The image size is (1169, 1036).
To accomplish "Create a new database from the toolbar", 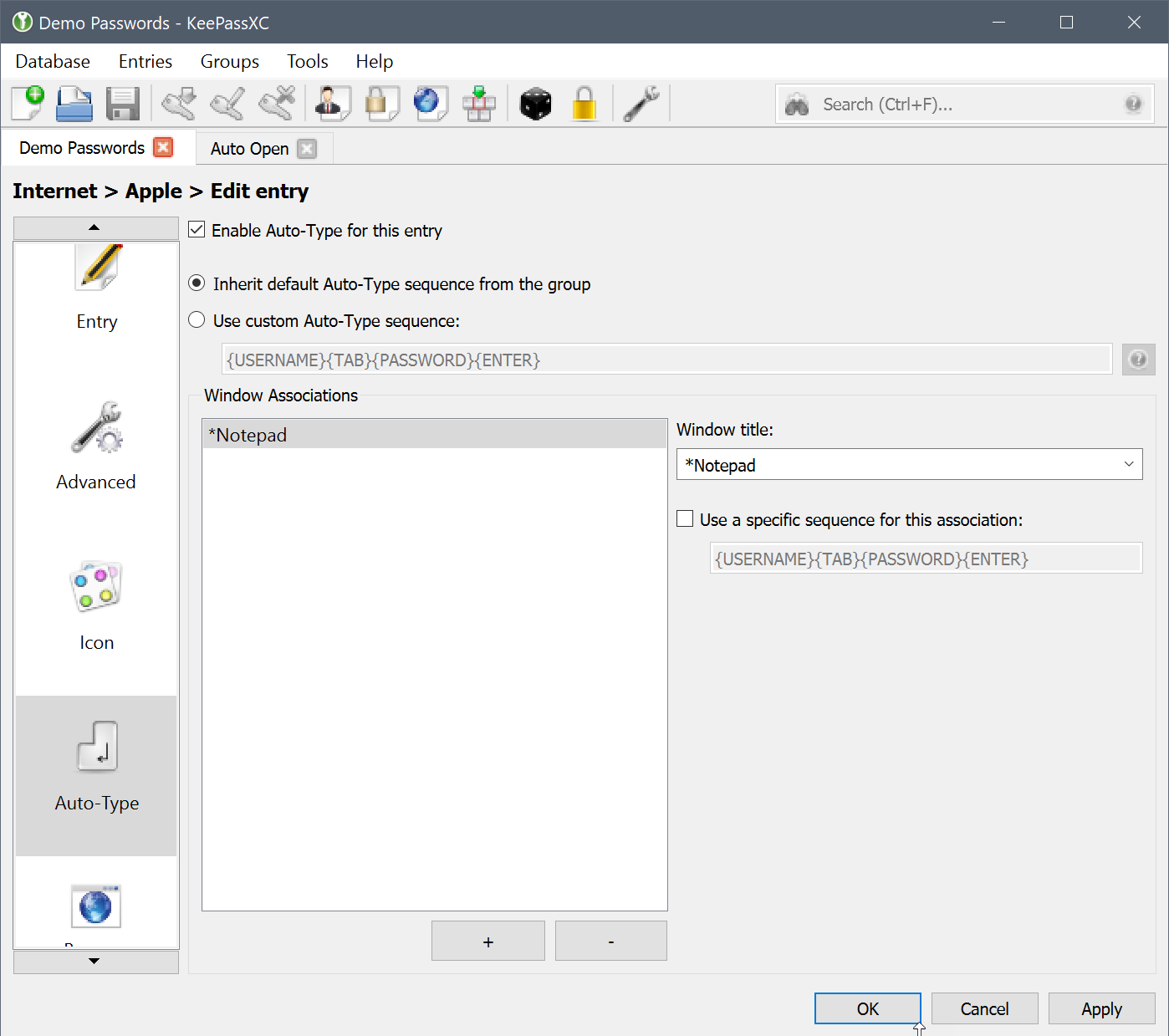I will 27,103.
